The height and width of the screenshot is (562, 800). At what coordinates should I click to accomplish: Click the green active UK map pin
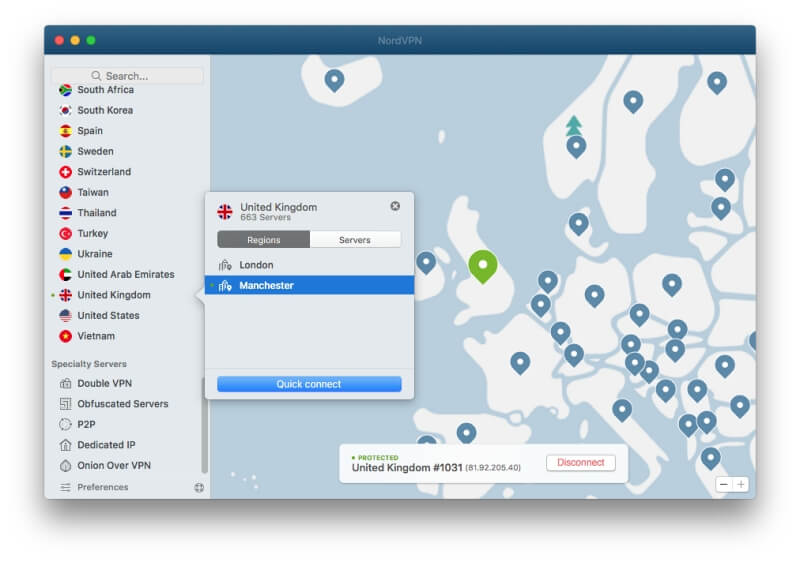click(483, 266)
